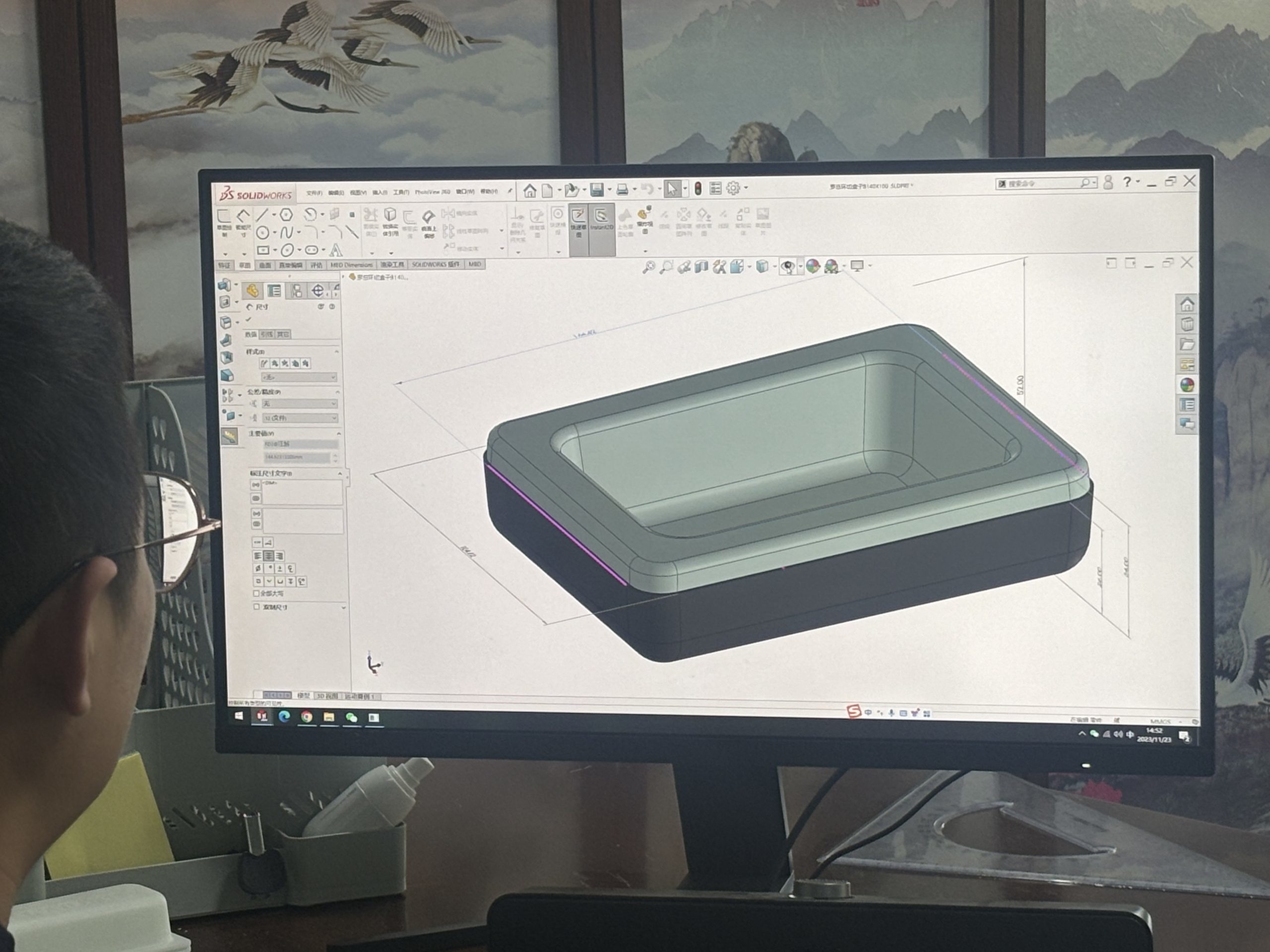This screenshot has height=952, width=1270.
Task: Open the 工具 menu
Action: [x=401, y=193]
